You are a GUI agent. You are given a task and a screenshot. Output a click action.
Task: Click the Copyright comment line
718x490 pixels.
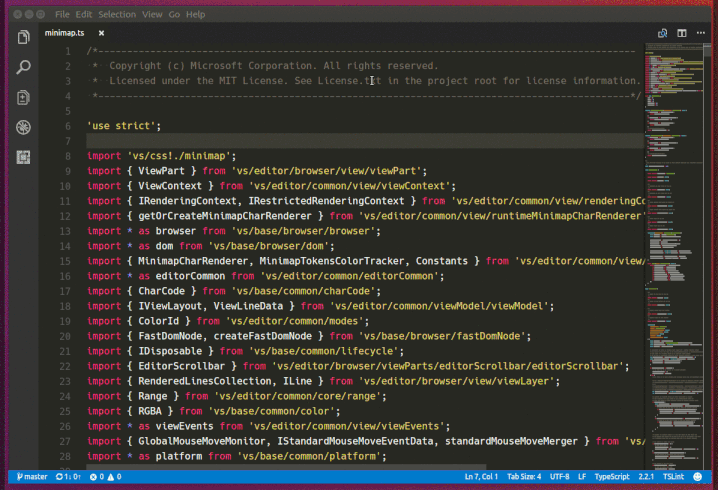(x=265, y=66)
